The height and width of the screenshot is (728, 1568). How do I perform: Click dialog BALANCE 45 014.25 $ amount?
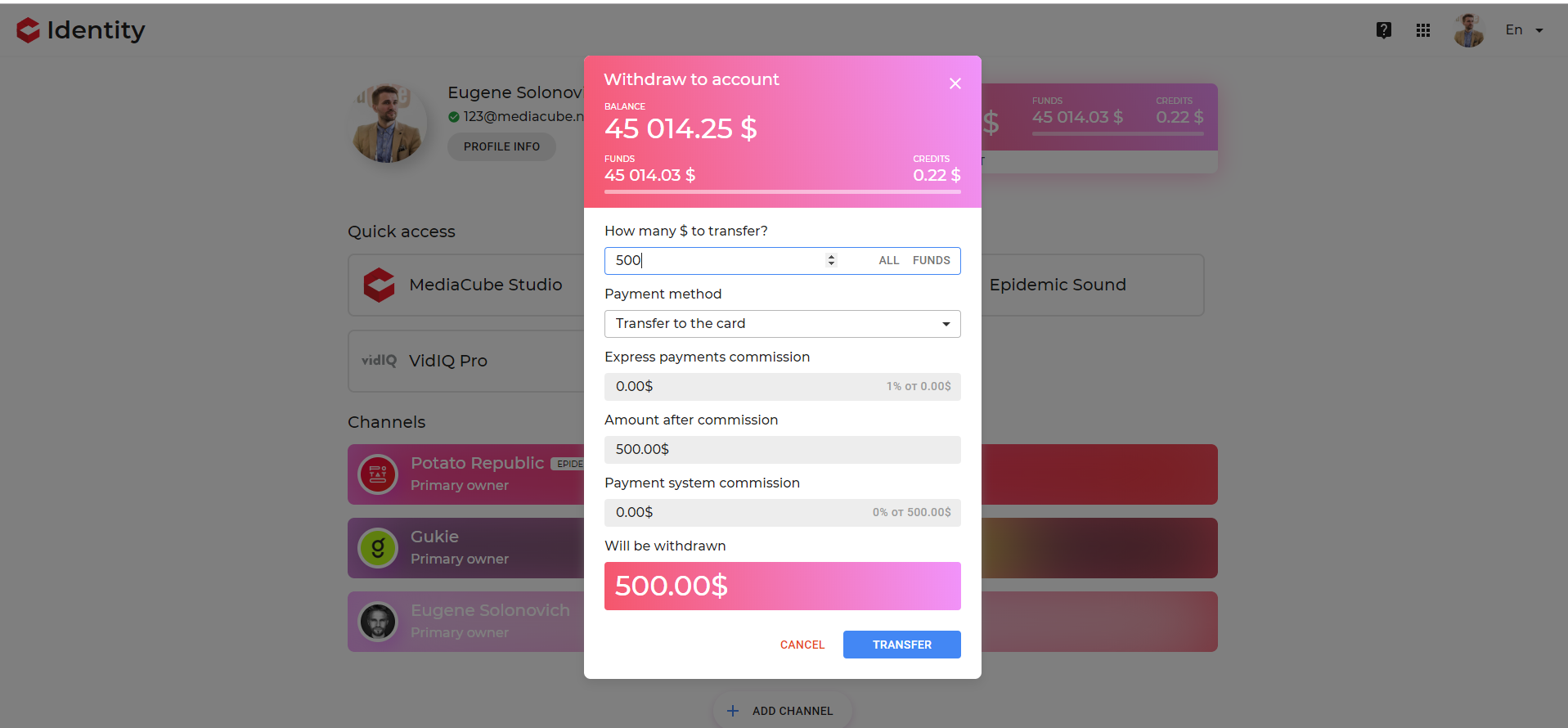tap(681, 128)
